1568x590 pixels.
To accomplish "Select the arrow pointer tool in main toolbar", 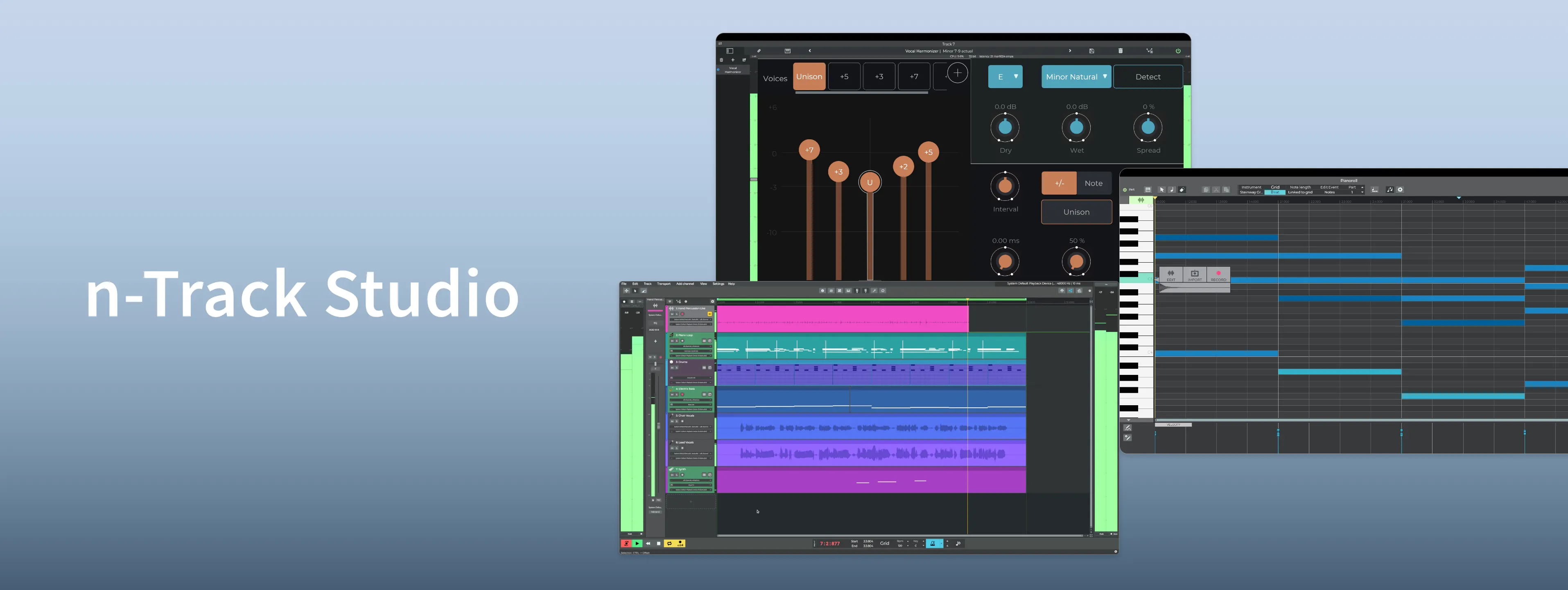I will (635, 291).
